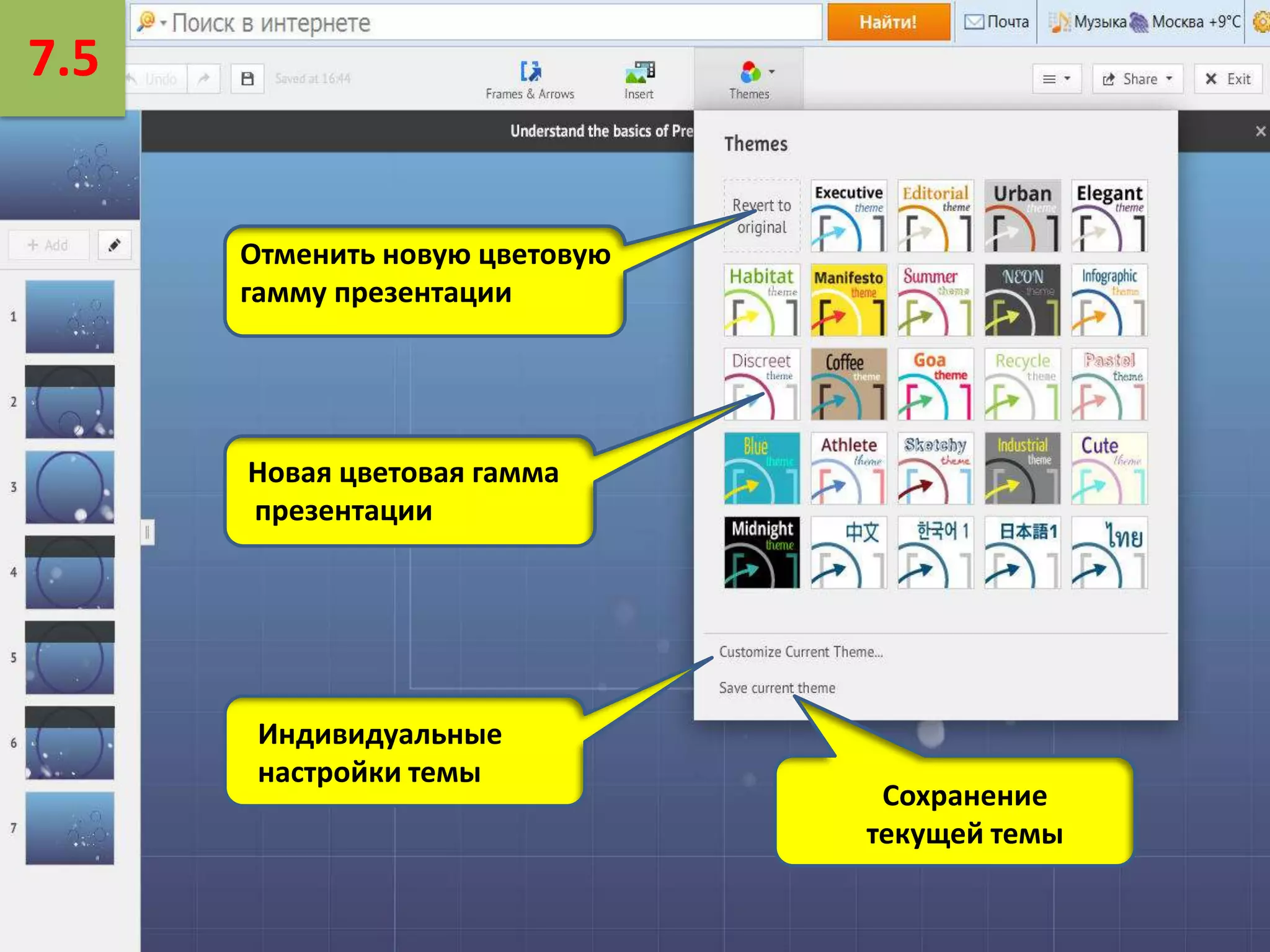Open path step 2 thumbnail
Image resolution: width=1270 pixels, height=952 pixels.
click(69, 402)
